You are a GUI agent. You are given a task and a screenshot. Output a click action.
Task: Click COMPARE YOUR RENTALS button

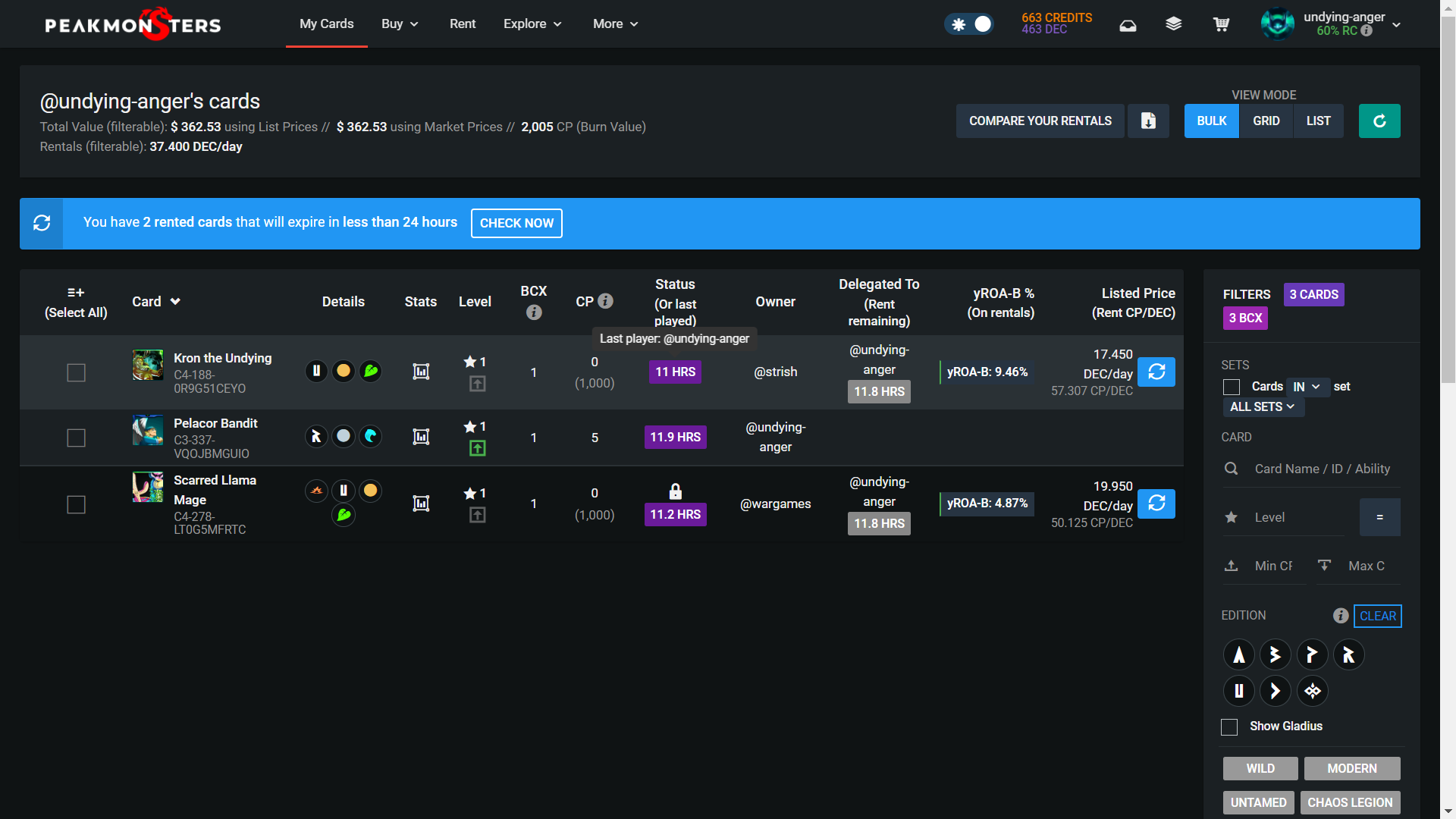coord(1040,121)
